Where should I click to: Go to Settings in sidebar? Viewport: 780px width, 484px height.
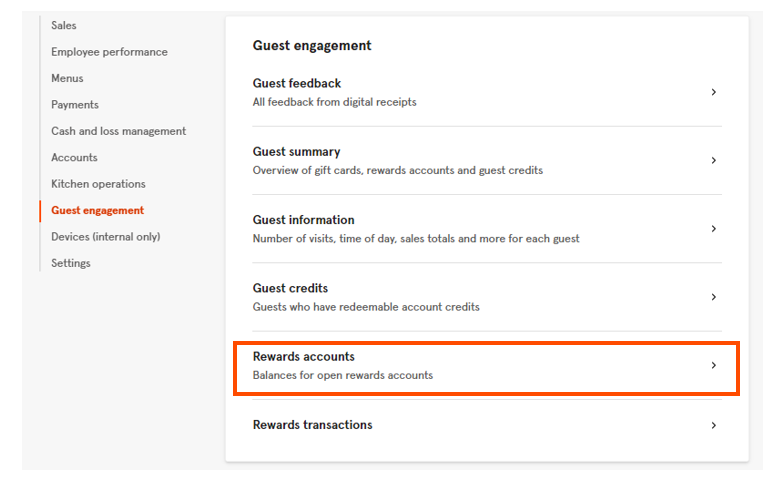[71, 263]
